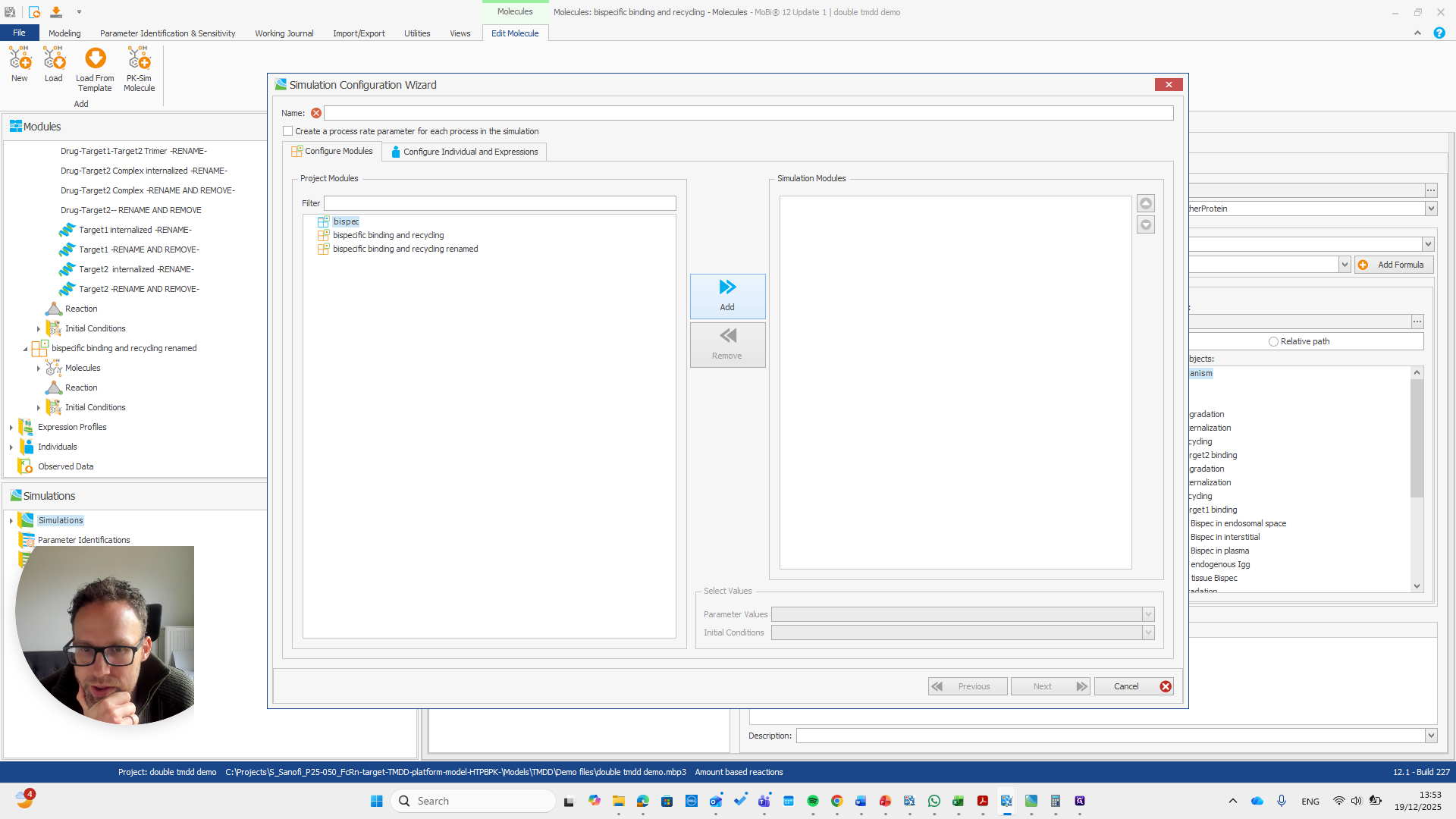
Task: Open Spotify from the taskbar
Action: tap(813, 801)
